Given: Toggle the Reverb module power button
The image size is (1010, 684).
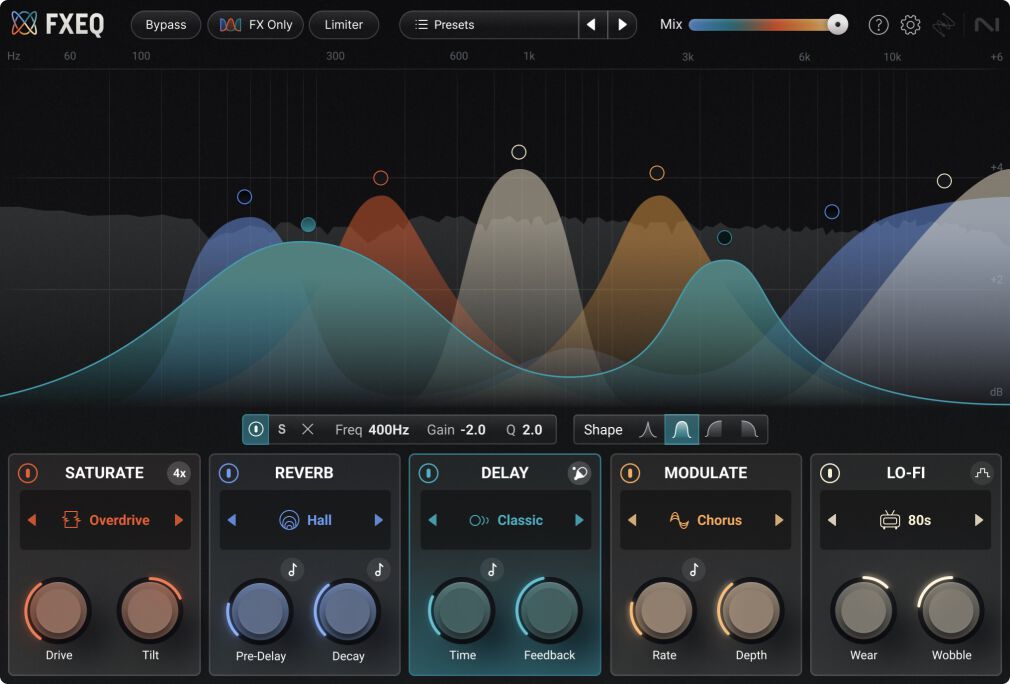Looking at the screenshot, I should 228,473.
